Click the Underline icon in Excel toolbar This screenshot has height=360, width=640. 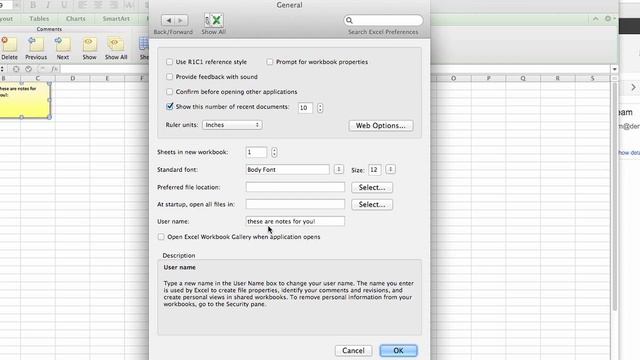64,5
